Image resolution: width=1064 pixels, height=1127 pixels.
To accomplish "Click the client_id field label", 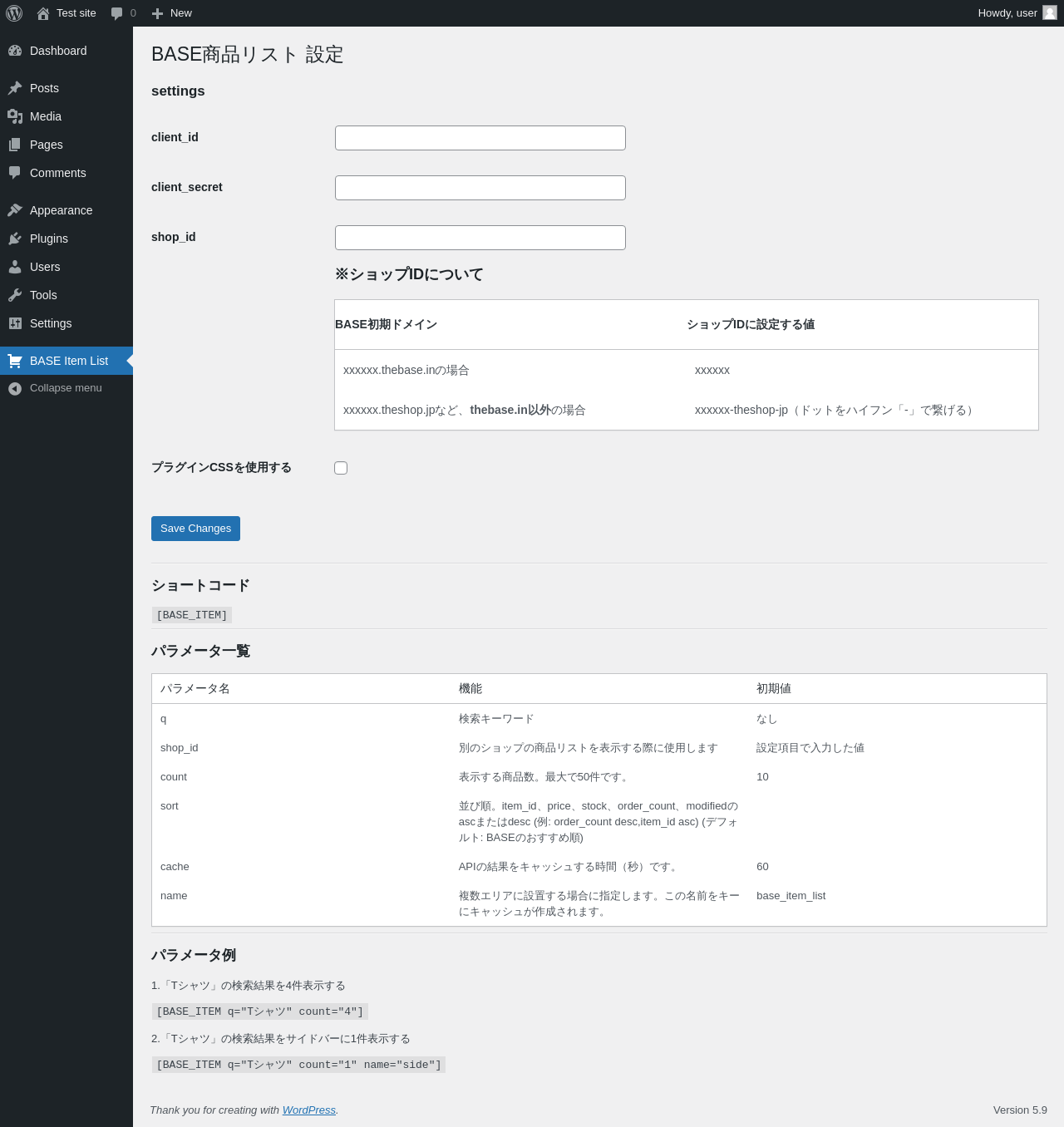I will click(x=175, y=137).
